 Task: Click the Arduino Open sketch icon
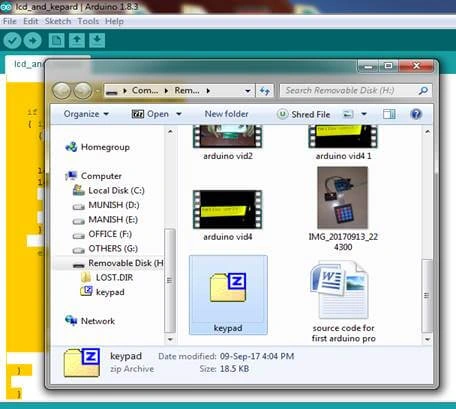click(77, 41)
